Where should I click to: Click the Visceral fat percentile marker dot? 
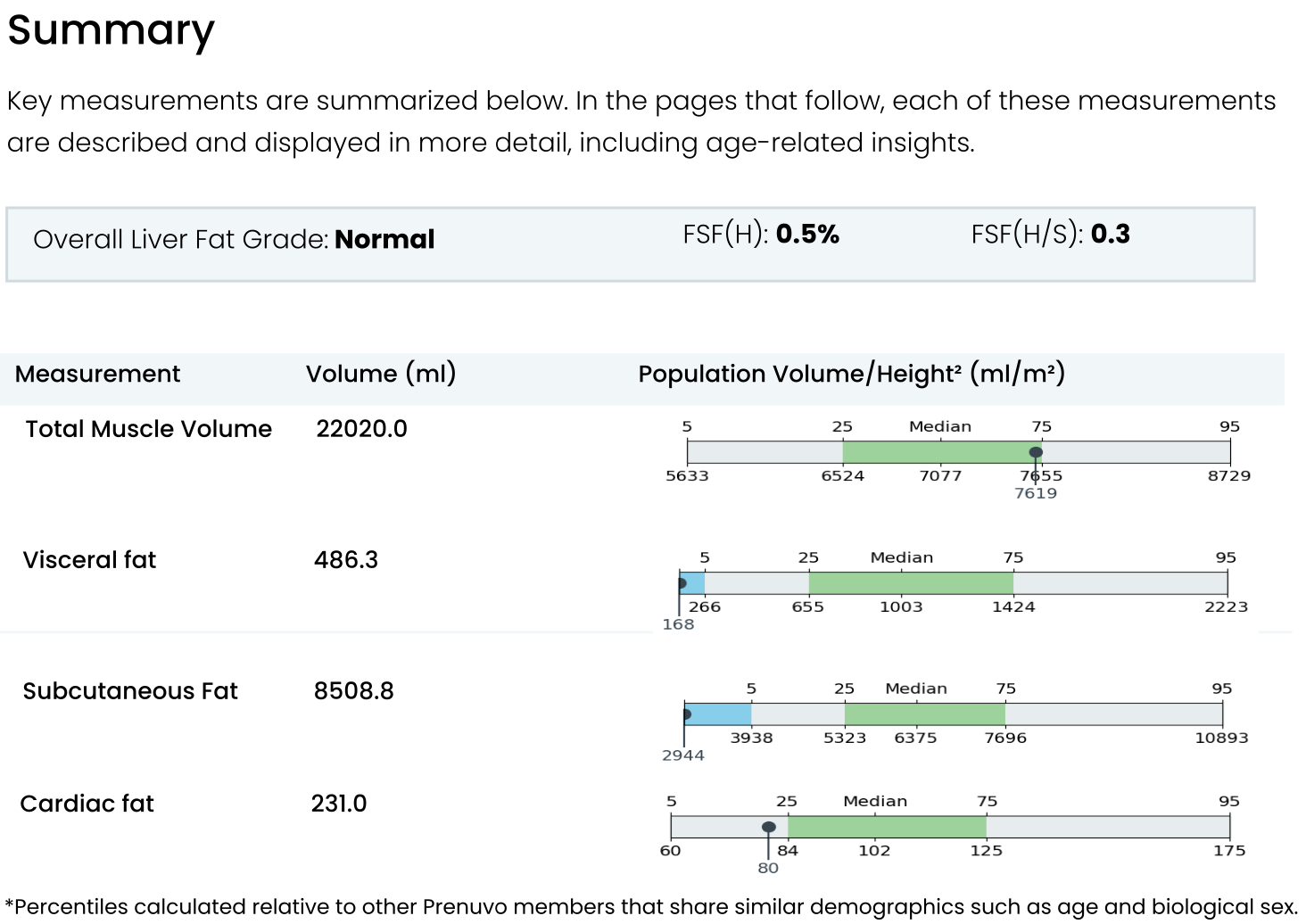[x=682, y=584]
